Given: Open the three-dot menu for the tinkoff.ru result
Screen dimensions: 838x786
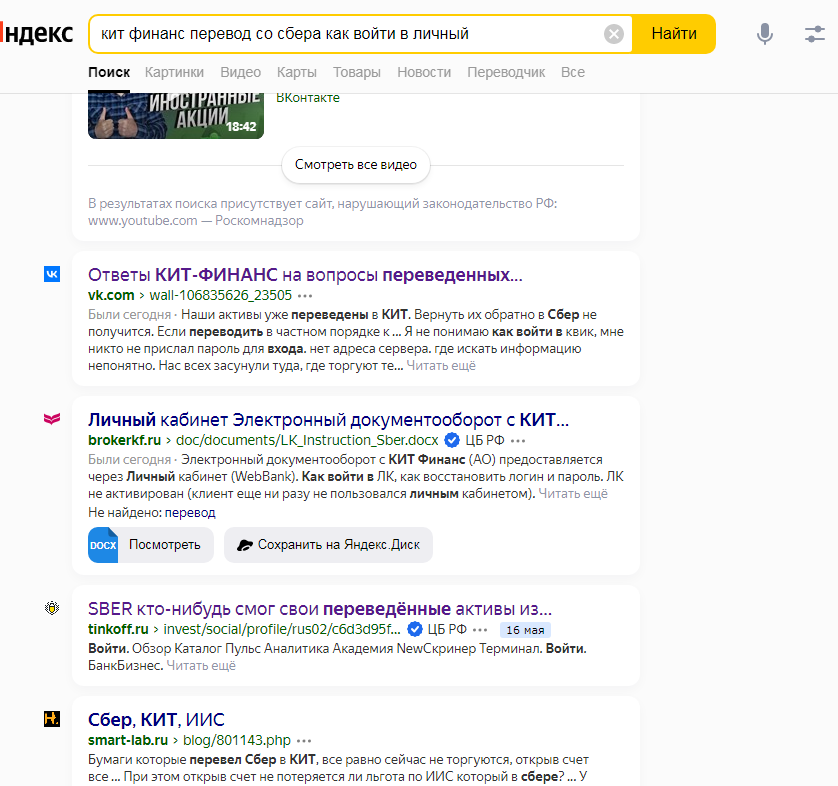Looking at the screenshot, I should 480,630.
